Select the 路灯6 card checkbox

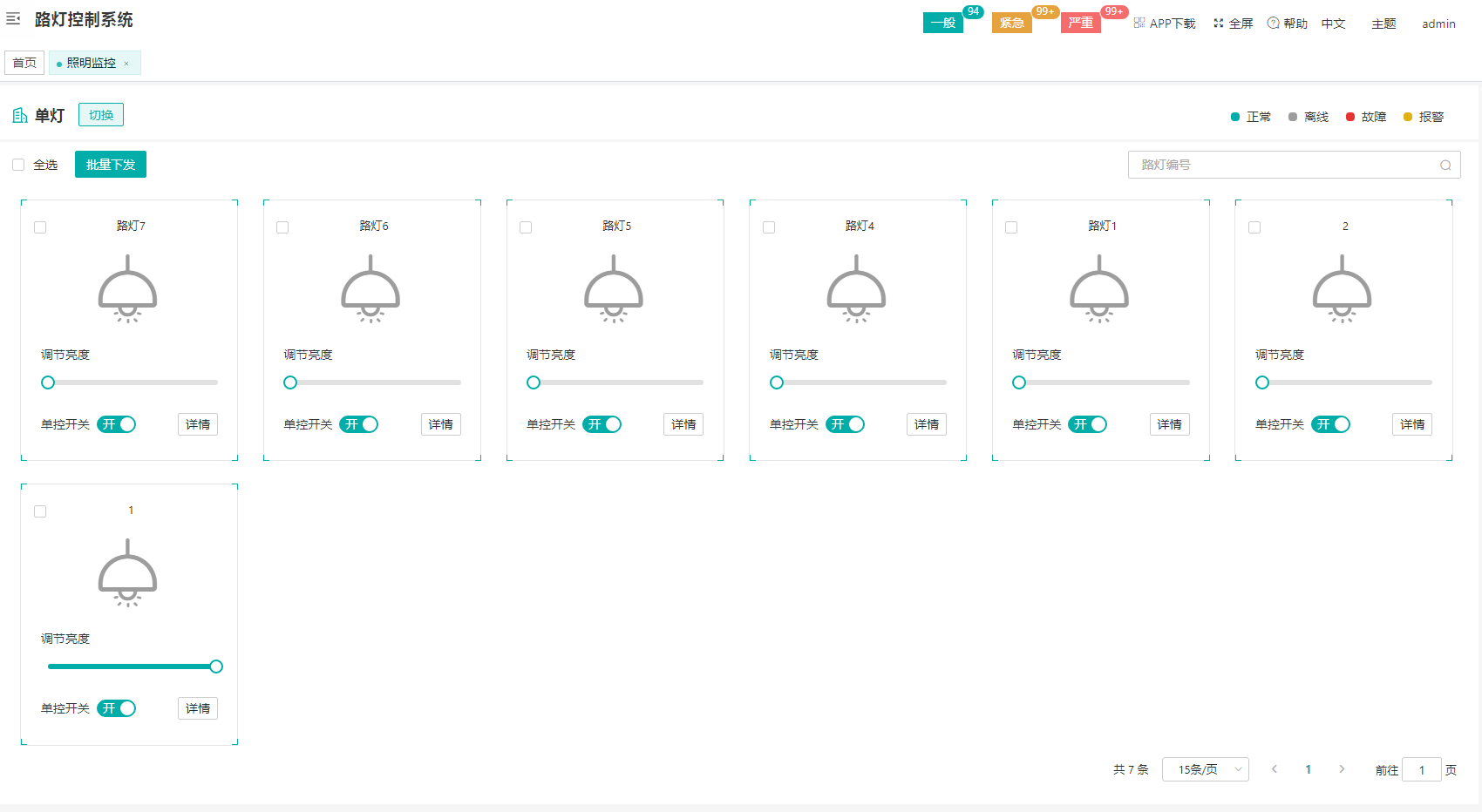pos(282,227)
